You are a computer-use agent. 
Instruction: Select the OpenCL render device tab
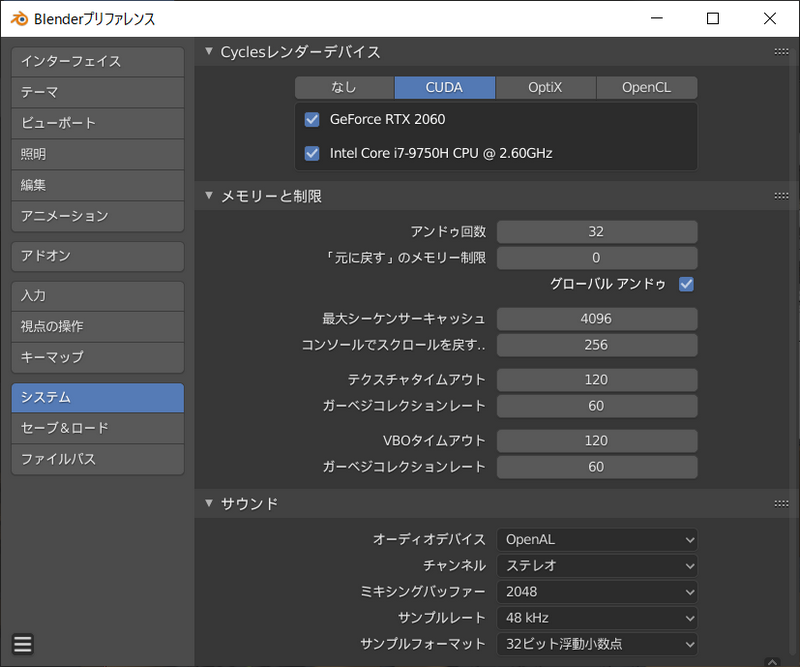[646, 87]
